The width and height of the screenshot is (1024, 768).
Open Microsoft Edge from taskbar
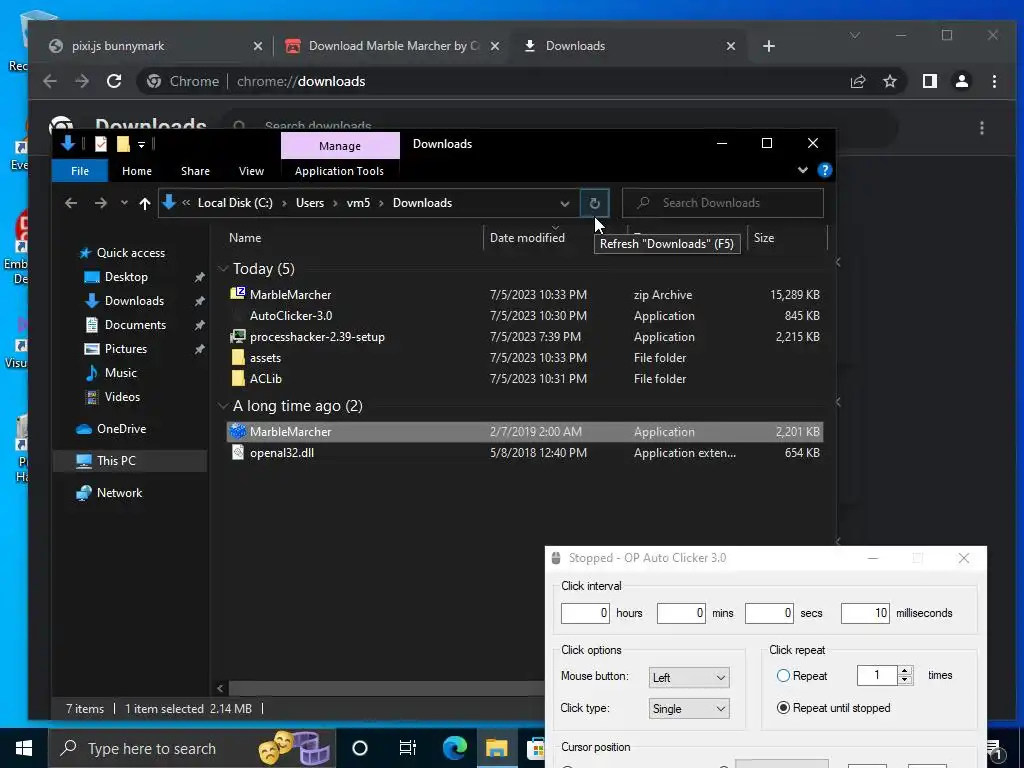tap(455, 748)
